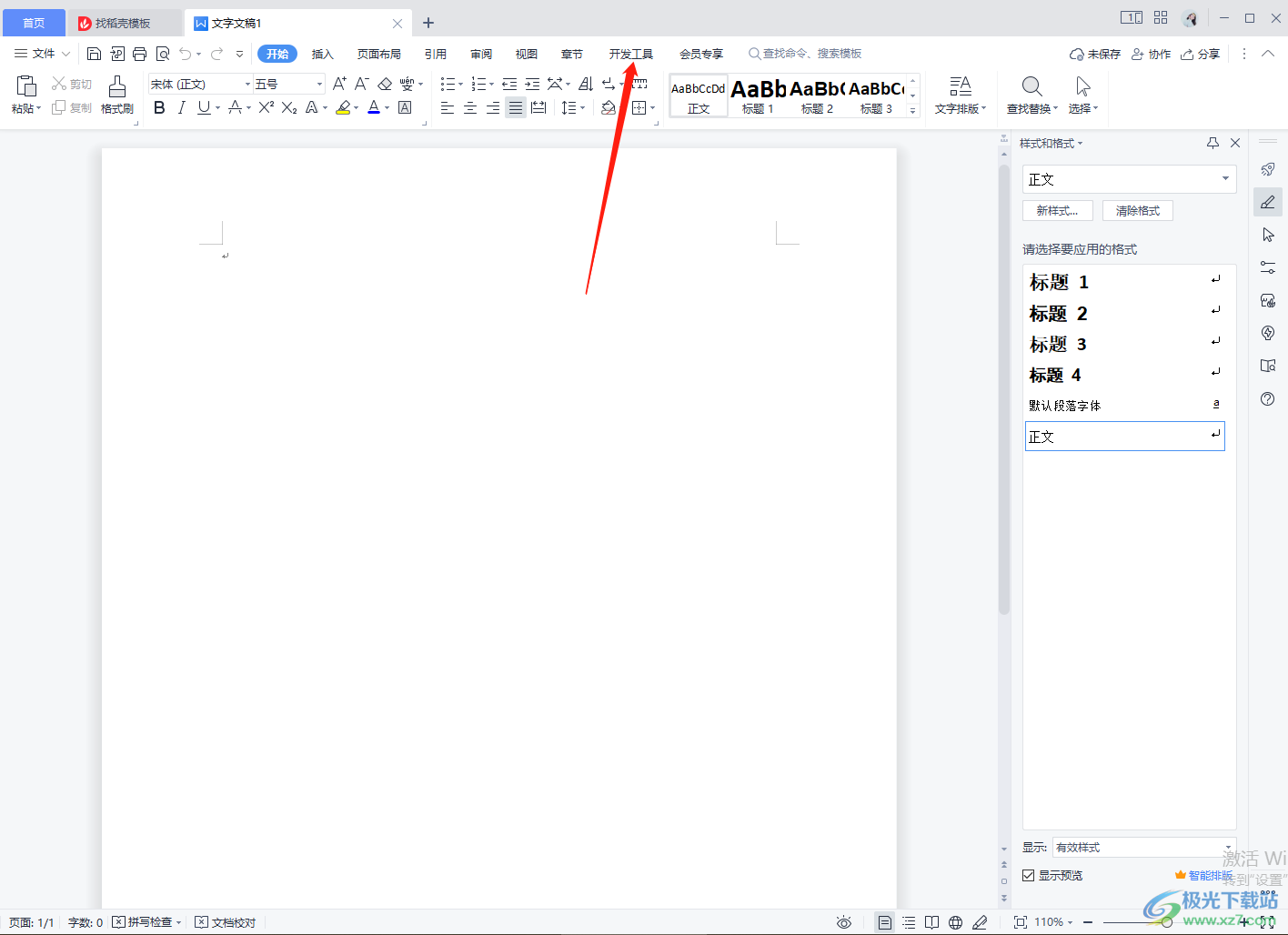Image resolution: width=1288 pixels, height=935 pixels.
Task: Toggle 拼写检查 in status bar
Action: (146, 922)
